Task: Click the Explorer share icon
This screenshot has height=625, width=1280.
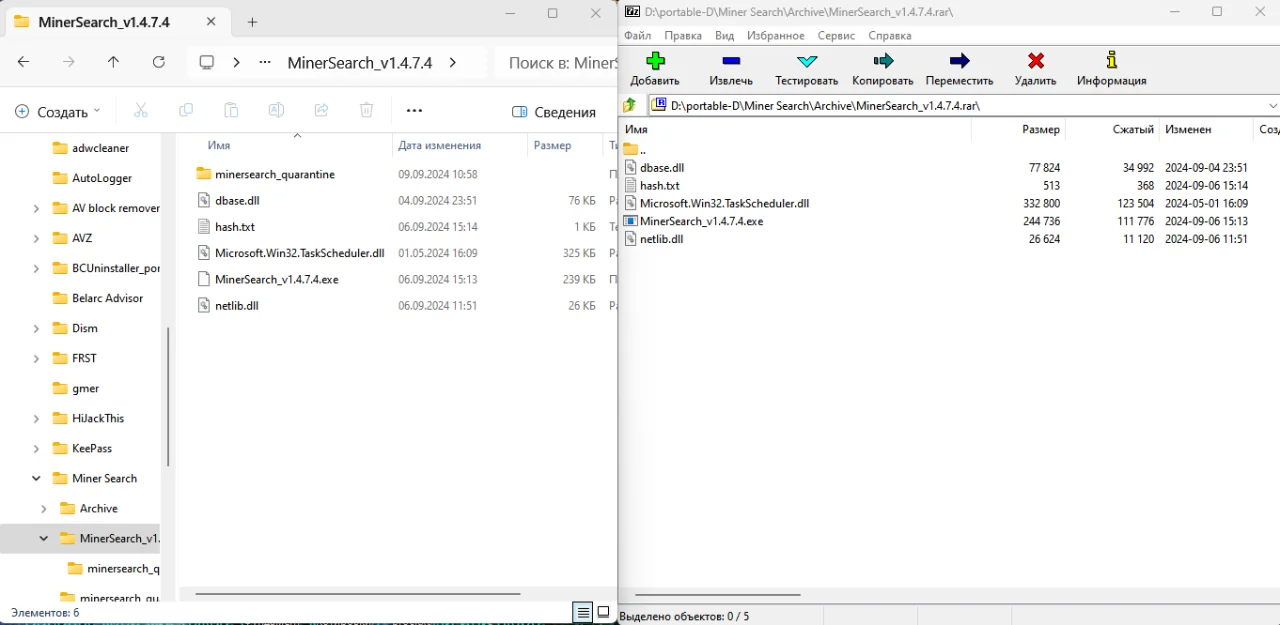Action: pos(321,111)
